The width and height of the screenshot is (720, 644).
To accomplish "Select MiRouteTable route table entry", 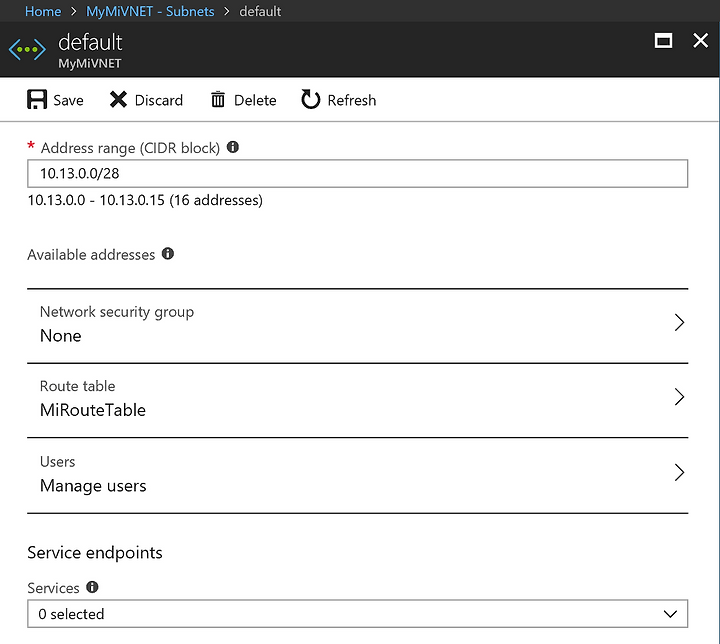I will [x=93, y=410].
